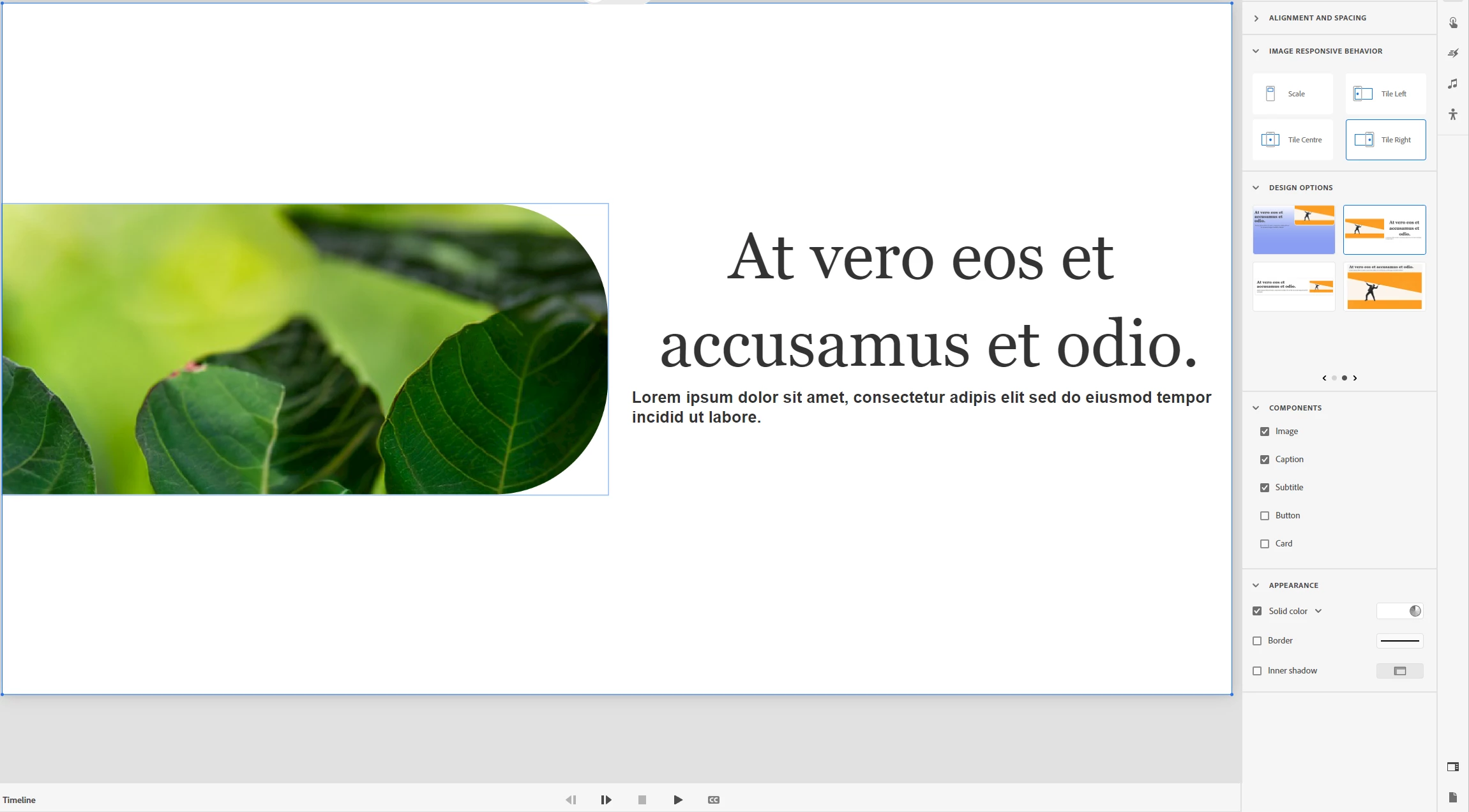Image resolution: width=1469 pixels, height=812 pixels.
Task: Open the audio music note panel
Action: pyautogui.click(x=1453, y=84)
